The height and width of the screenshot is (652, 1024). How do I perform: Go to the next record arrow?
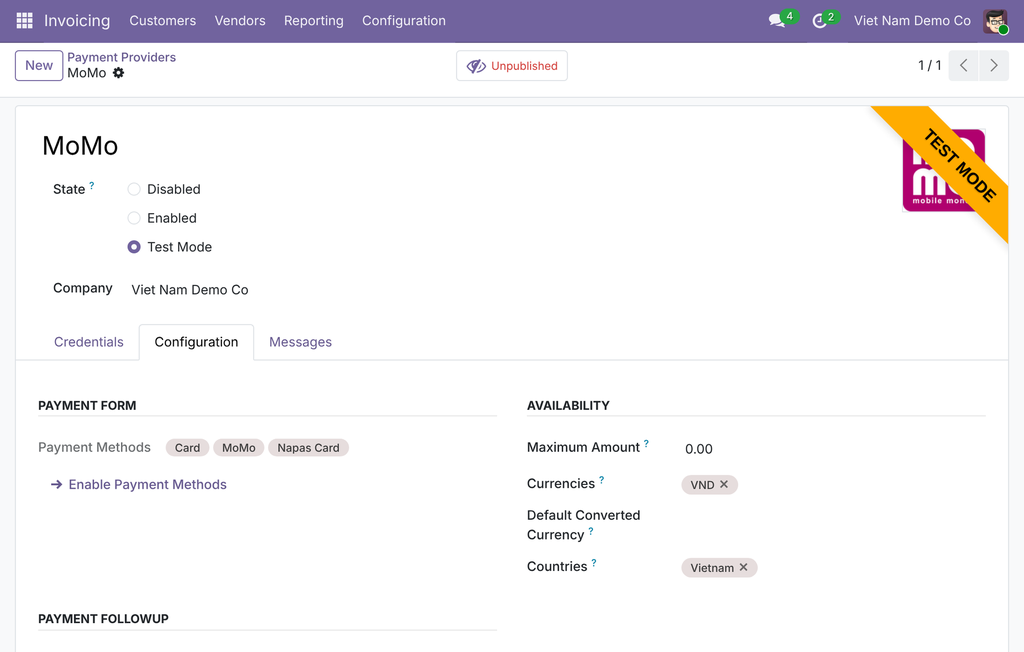[994, 65]
